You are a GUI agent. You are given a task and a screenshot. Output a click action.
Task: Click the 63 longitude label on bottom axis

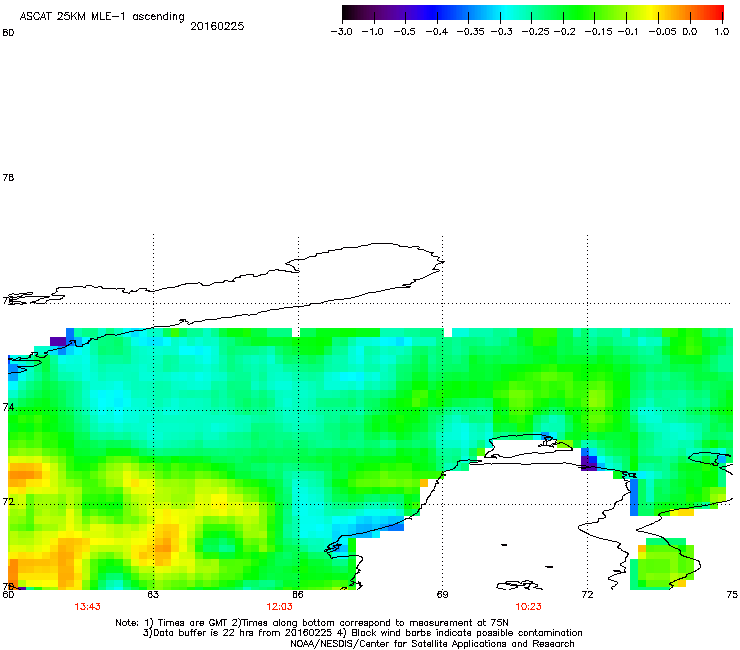click(153, 594)
